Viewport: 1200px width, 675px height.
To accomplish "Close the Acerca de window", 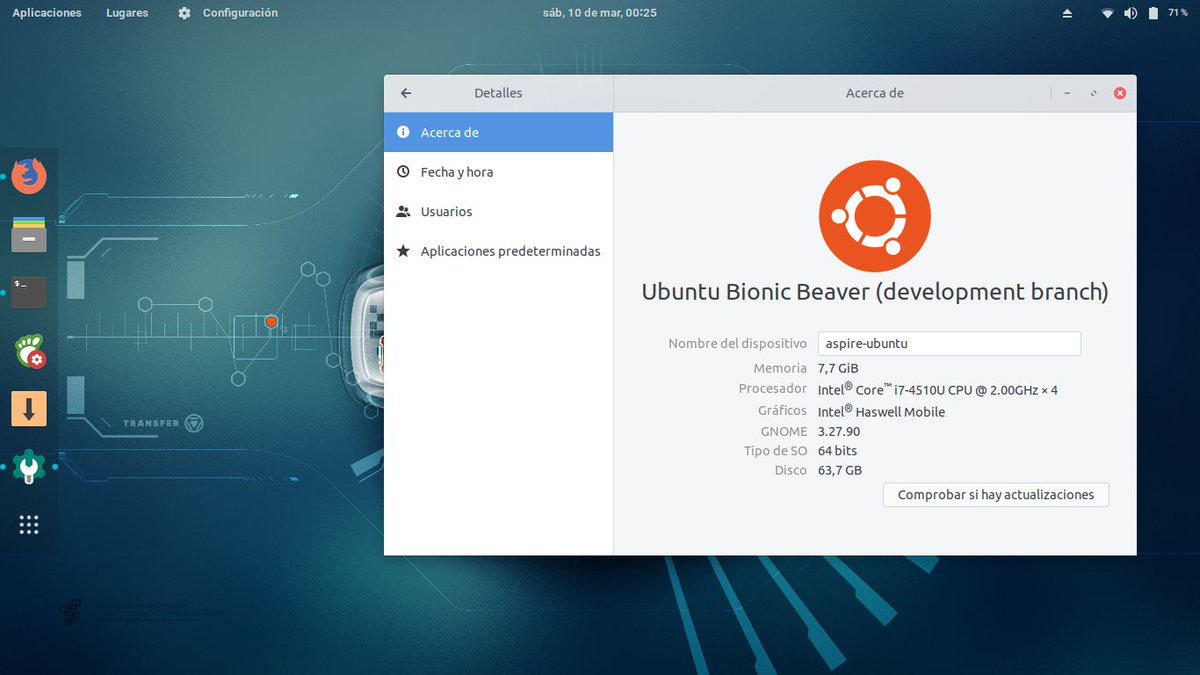I will point(1120,93).
